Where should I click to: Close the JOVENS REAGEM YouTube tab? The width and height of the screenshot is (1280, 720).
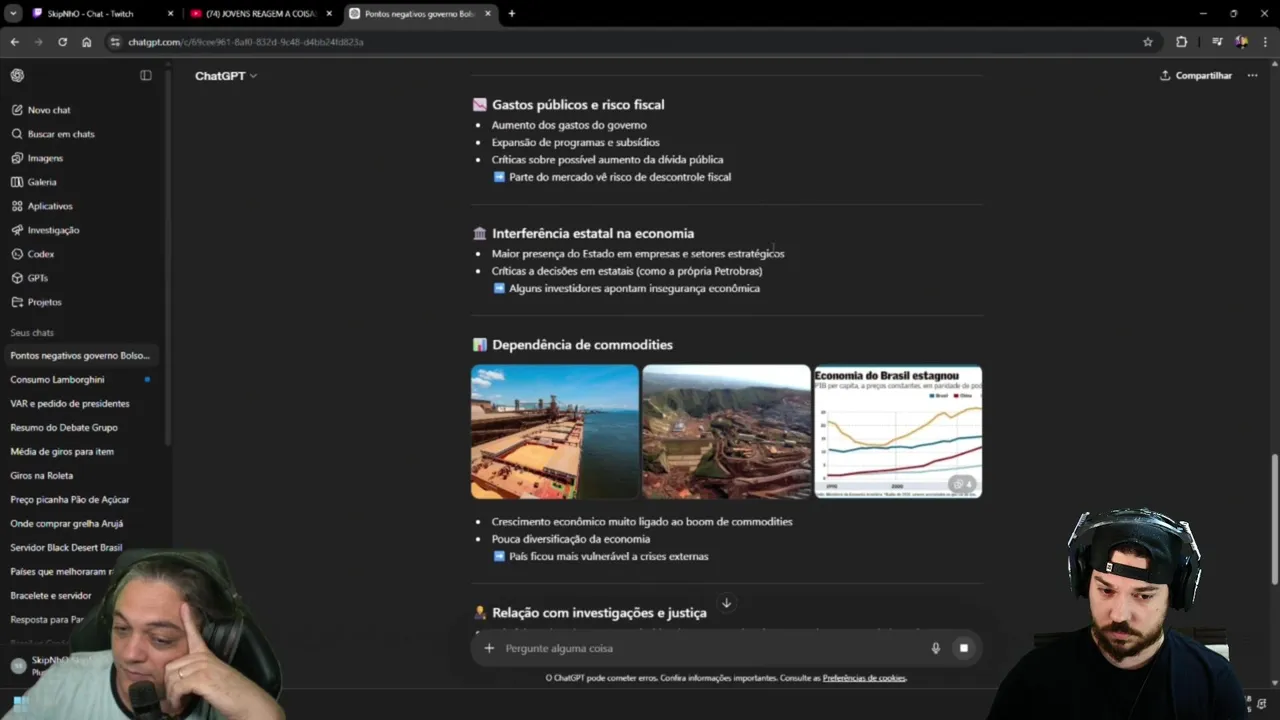(329, 14)
